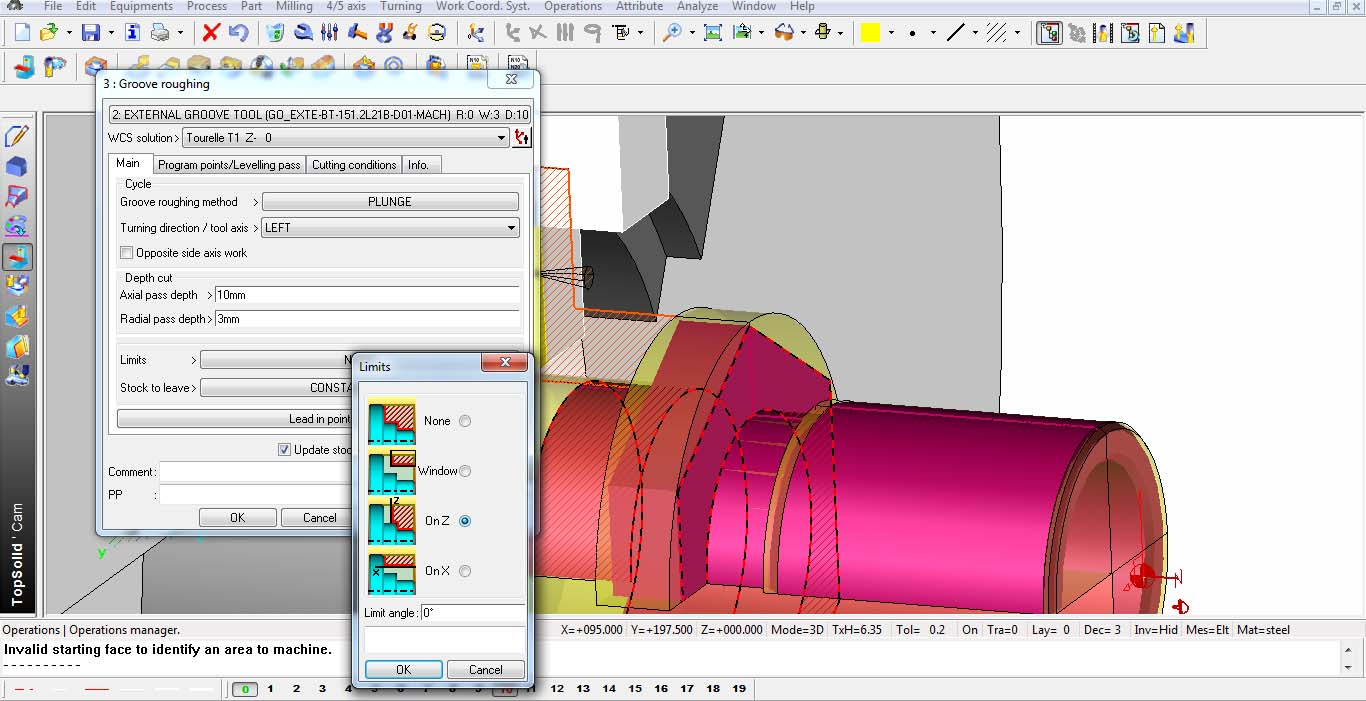Open the dropdown arrow beside yellow color swatch
Screen dimensions: 1366x701
tap(891, 33)
